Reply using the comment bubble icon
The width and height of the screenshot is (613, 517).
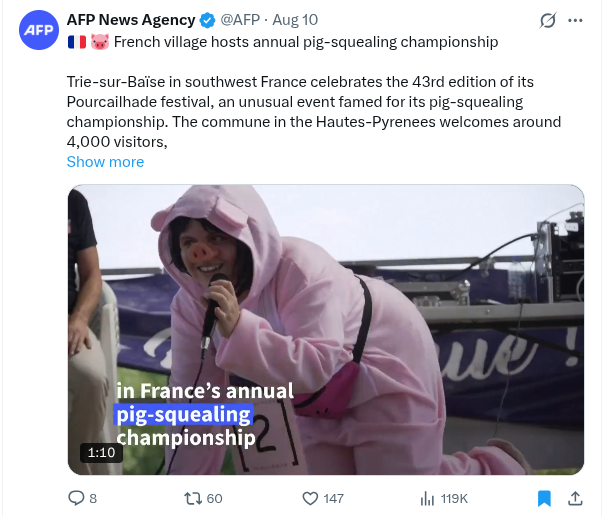(x=76, y=498)
